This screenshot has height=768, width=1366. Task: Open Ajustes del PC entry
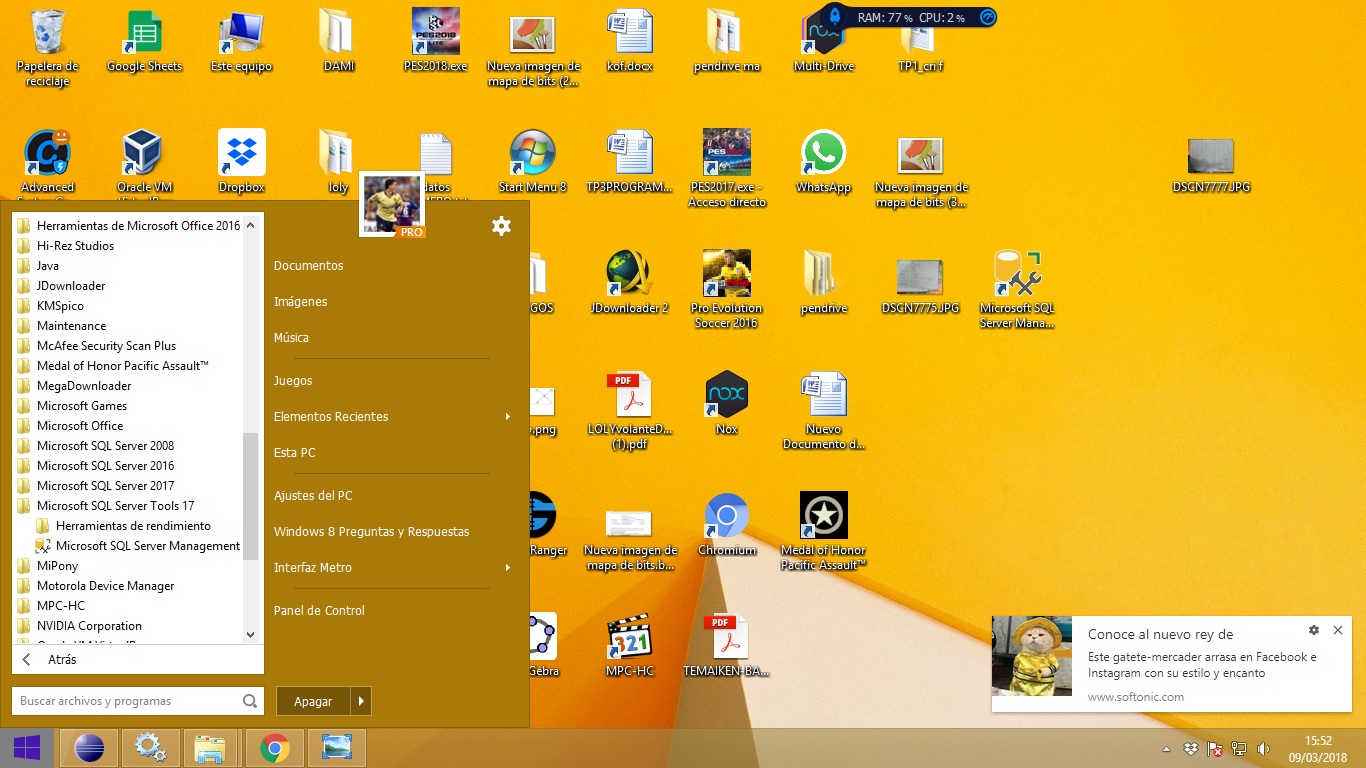tap(313, 496)
